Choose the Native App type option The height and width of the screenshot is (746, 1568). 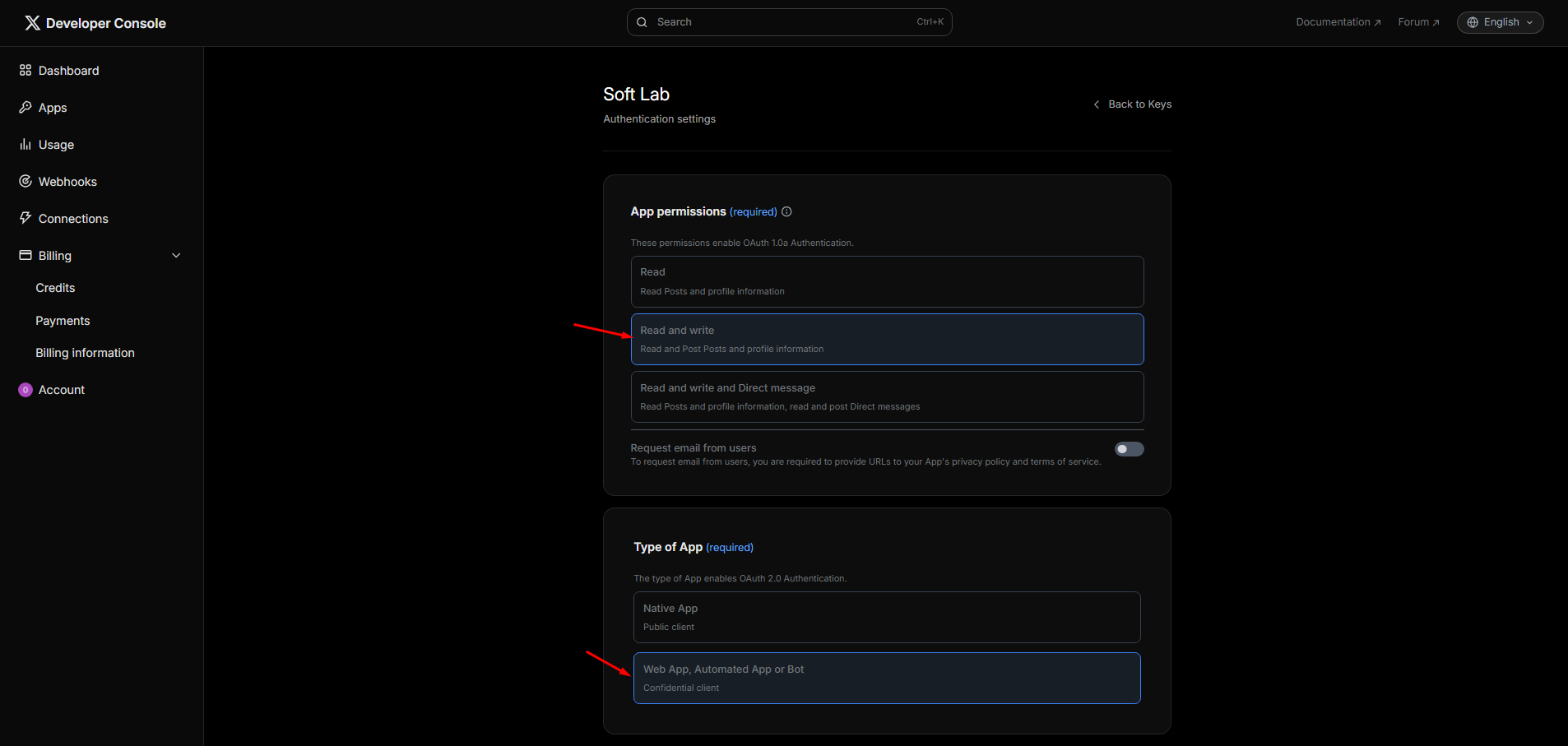tap(887, 617)
